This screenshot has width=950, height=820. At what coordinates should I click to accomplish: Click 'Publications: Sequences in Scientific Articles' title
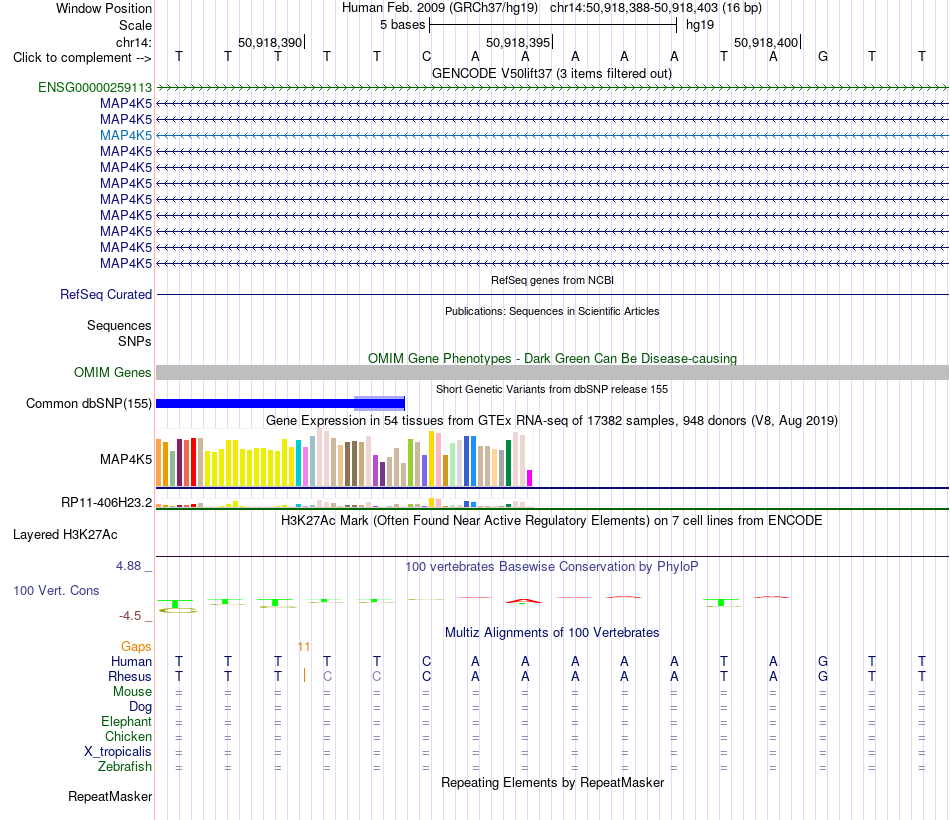point(552,311)
